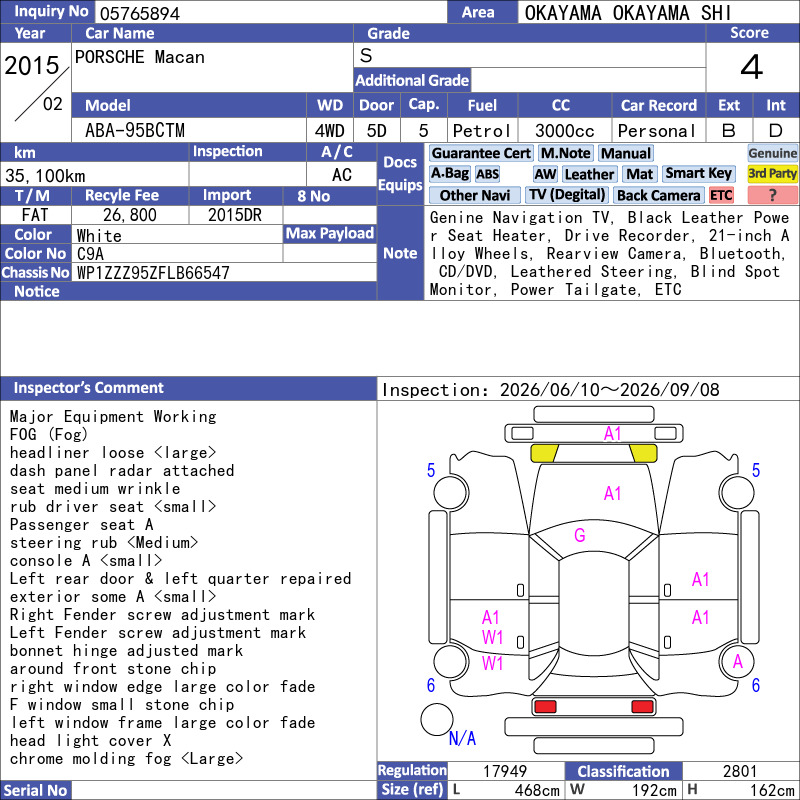
Task: Click the interior grade D
Action: [x=776, y=131]
